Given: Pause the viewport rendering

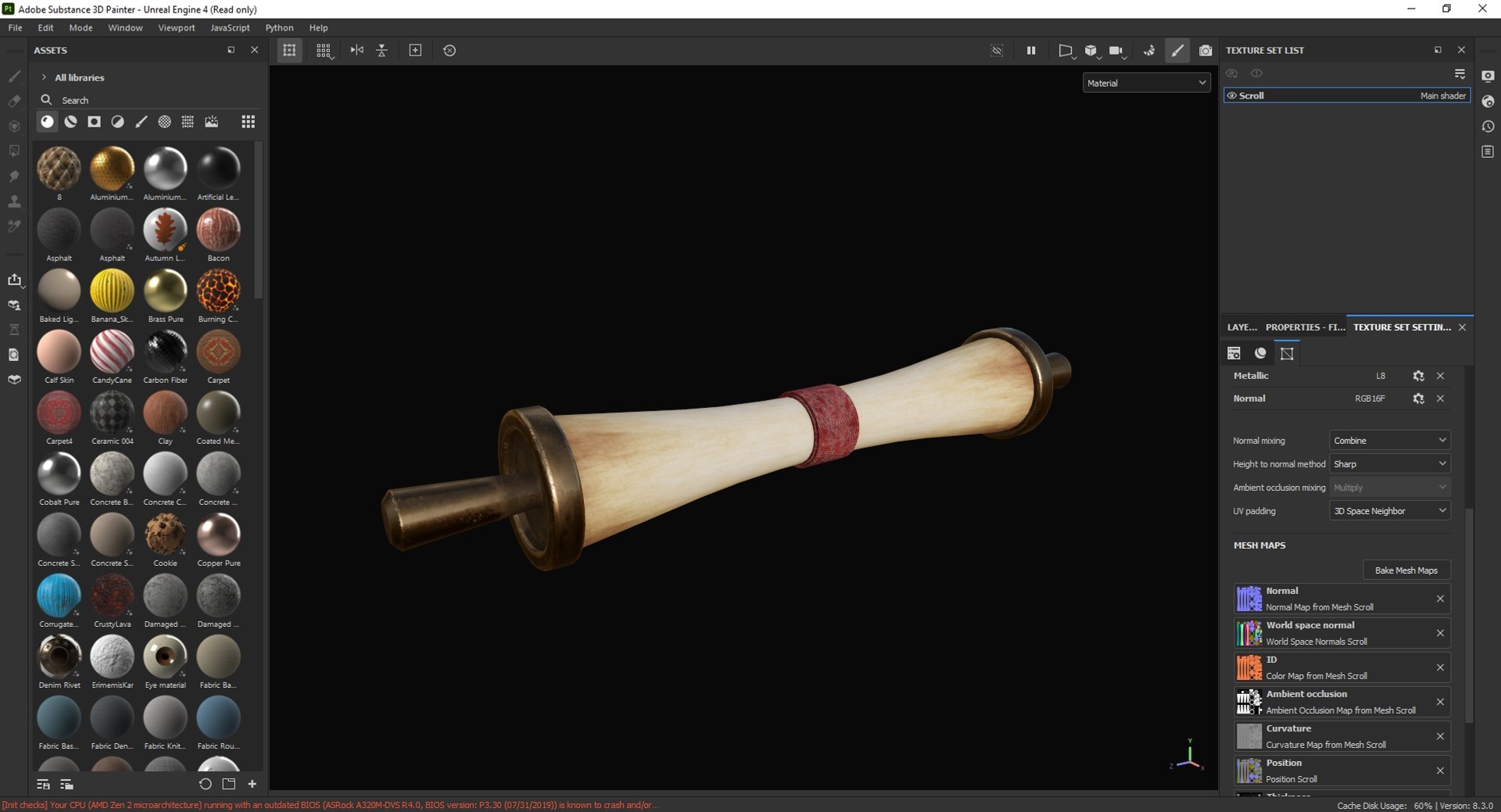Looking at the screenshot, I should 1031,50.
